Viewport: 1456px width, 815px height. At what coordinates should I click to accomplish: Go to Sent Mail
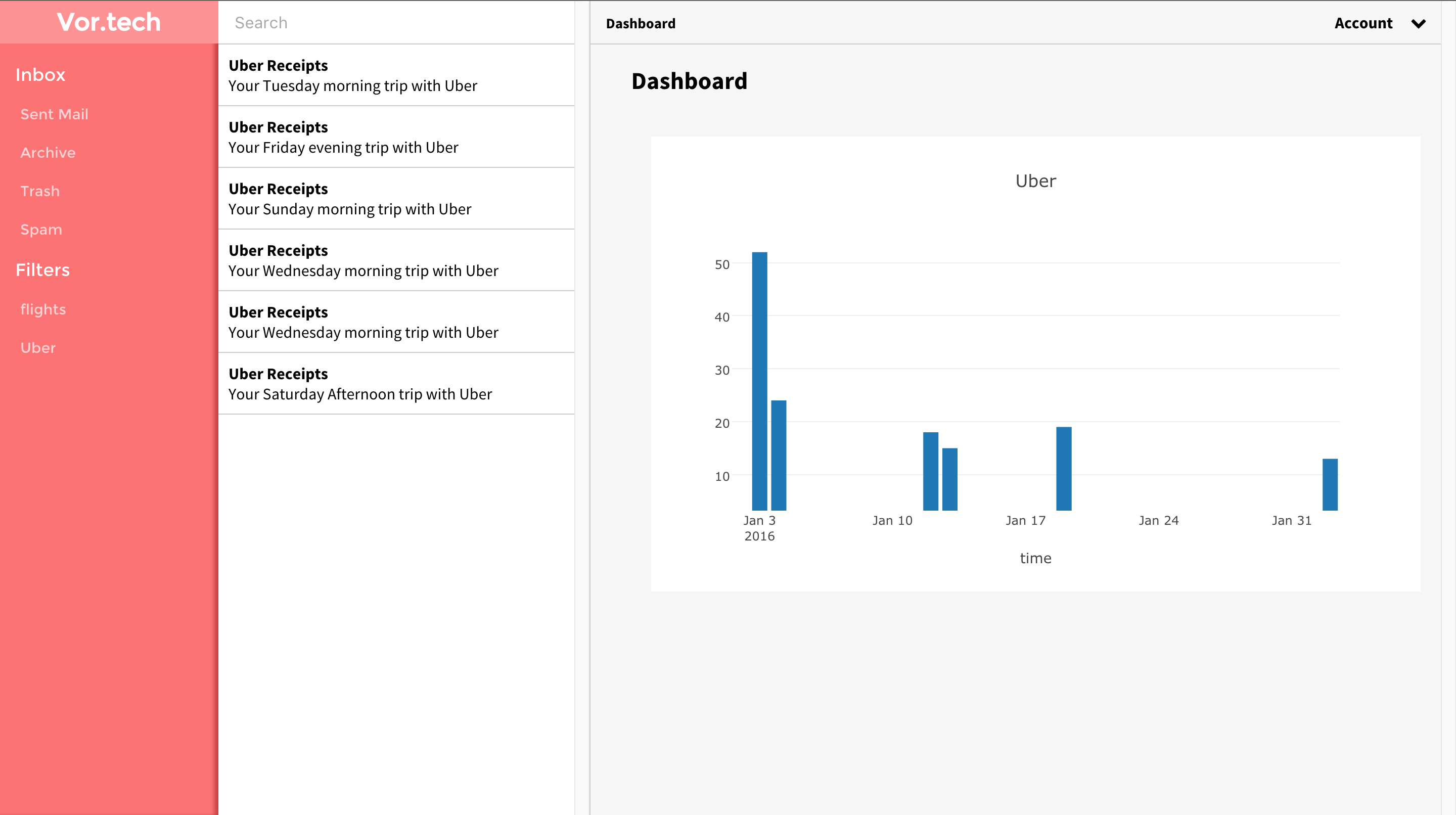coord(54,114)
